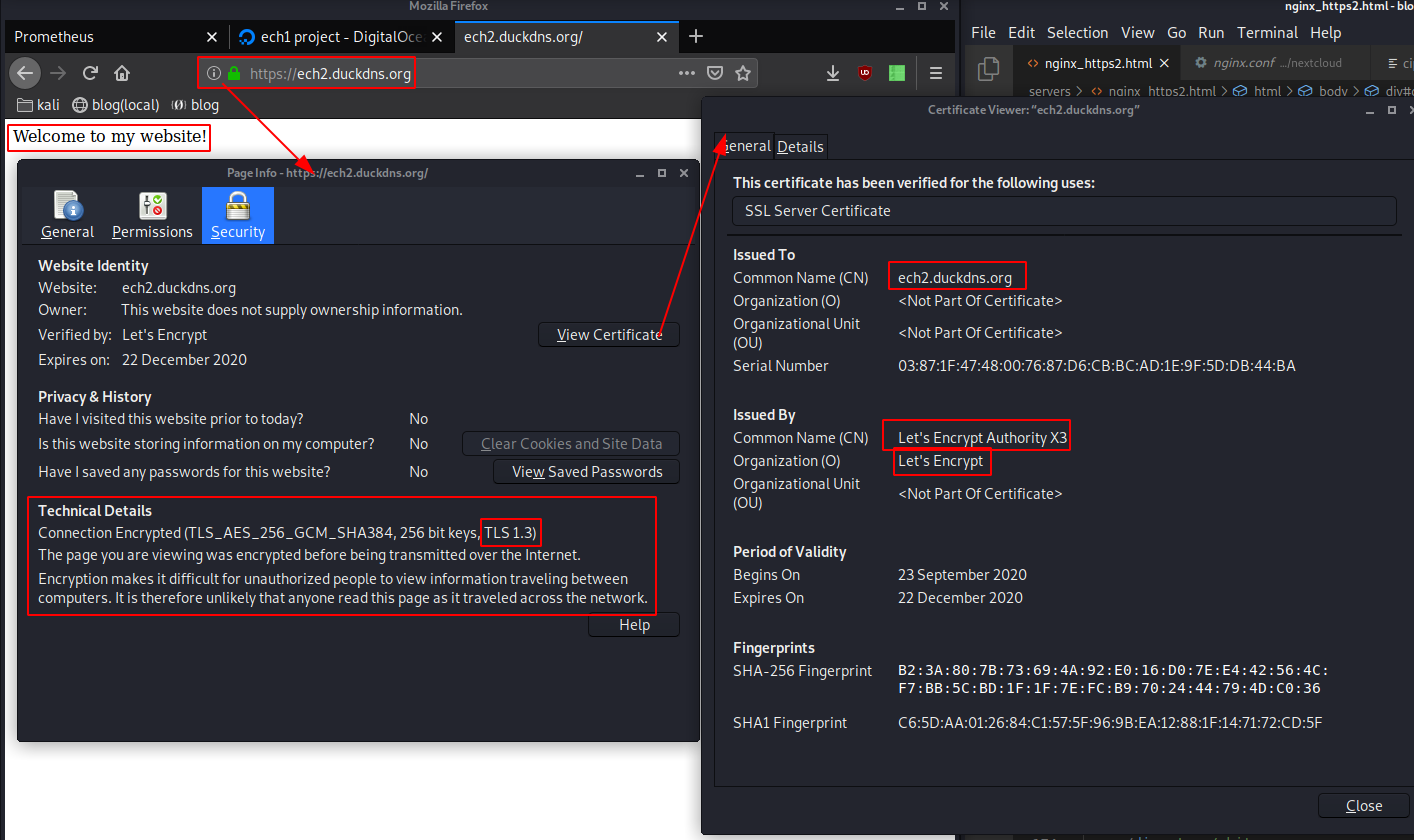This screenshot has height=840, width=1414.
Task: Click the green extension icon in Firefox toolbar
Action: (897, 73)
